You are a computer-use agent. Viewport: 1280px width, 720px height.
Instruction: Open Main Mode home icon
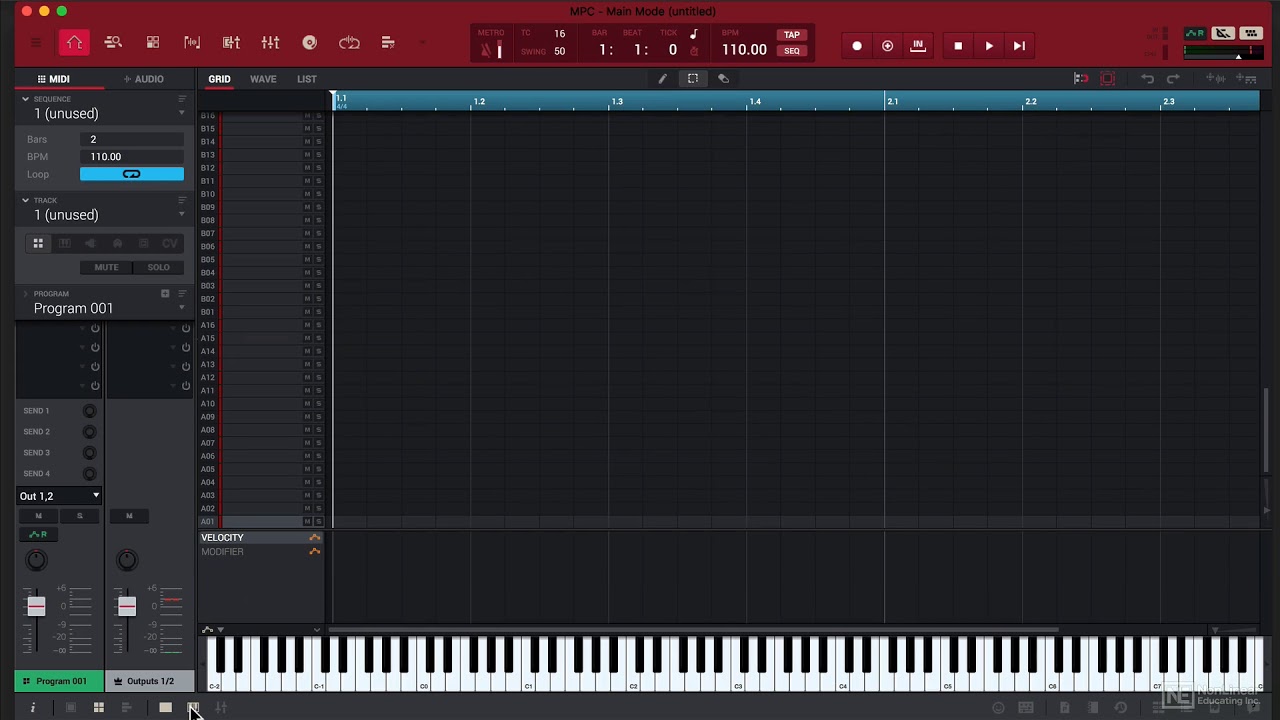tap(74, 43)
